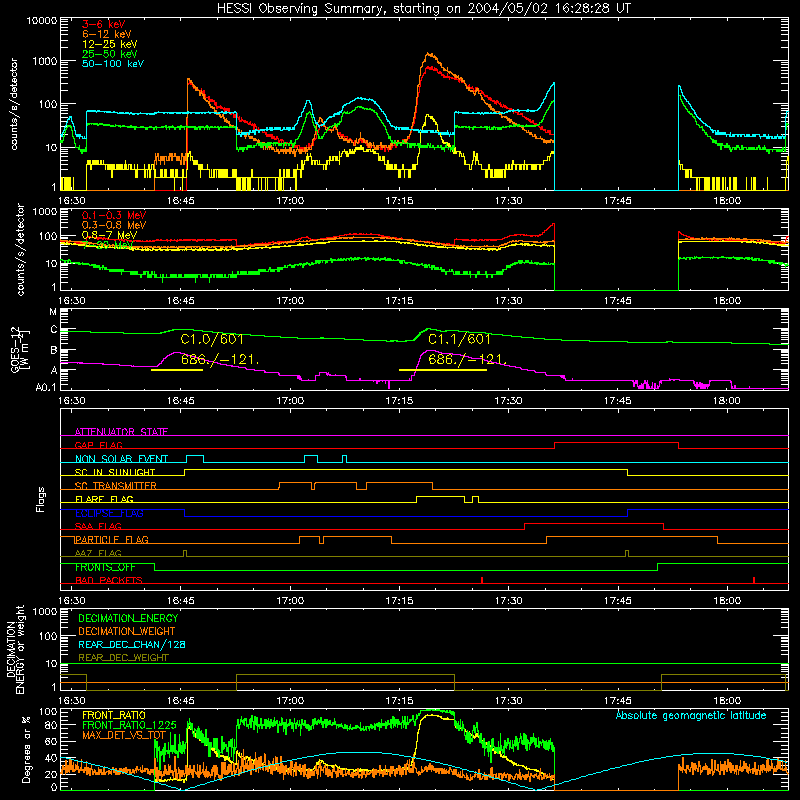800x800 pixels.
Task: Click the raised GAP_FLAG segment around 17:45
Action: pos(616,443)
